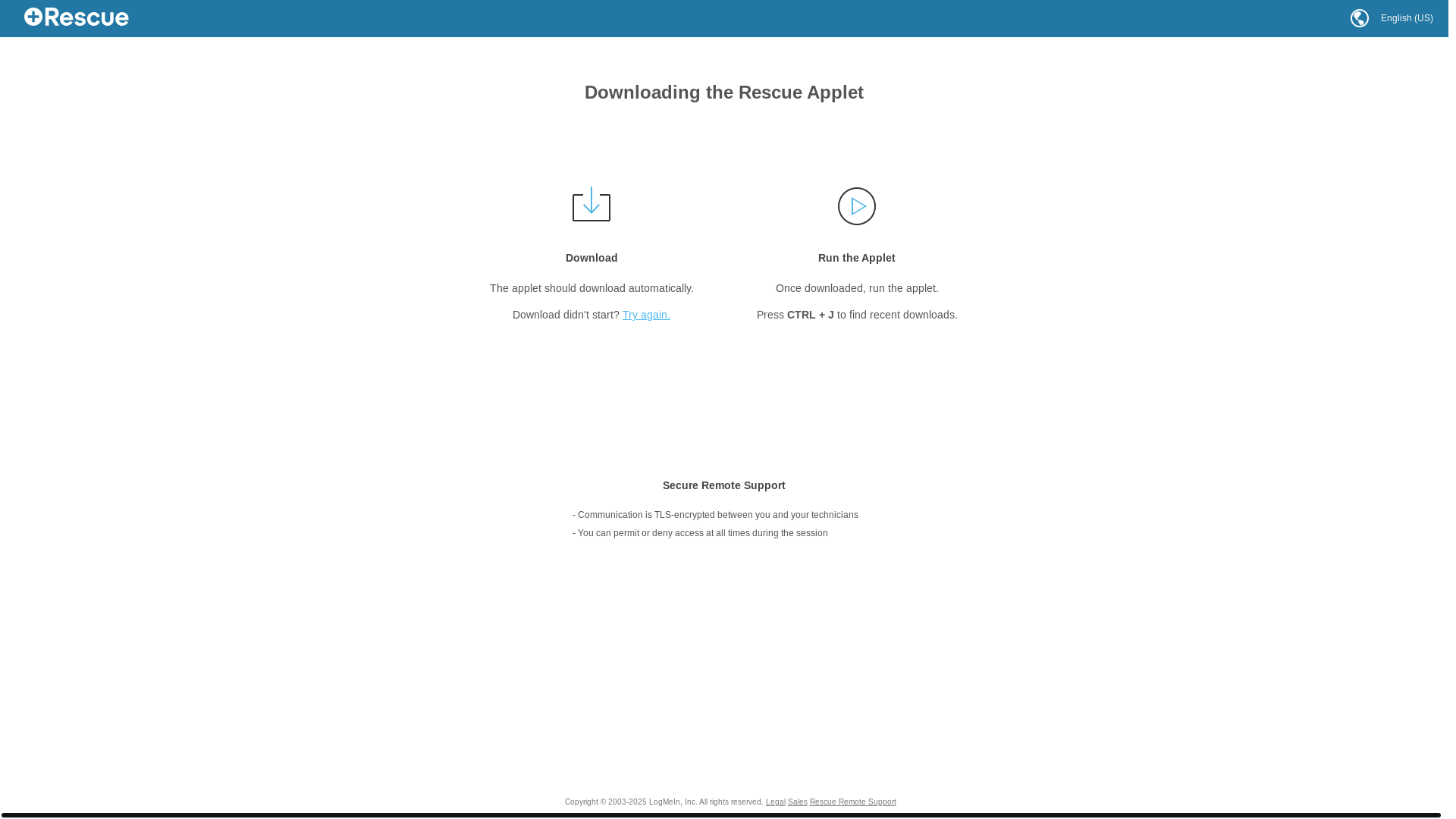
Task: Click the Run the Applet title
Action: click(x=857, y=258)
